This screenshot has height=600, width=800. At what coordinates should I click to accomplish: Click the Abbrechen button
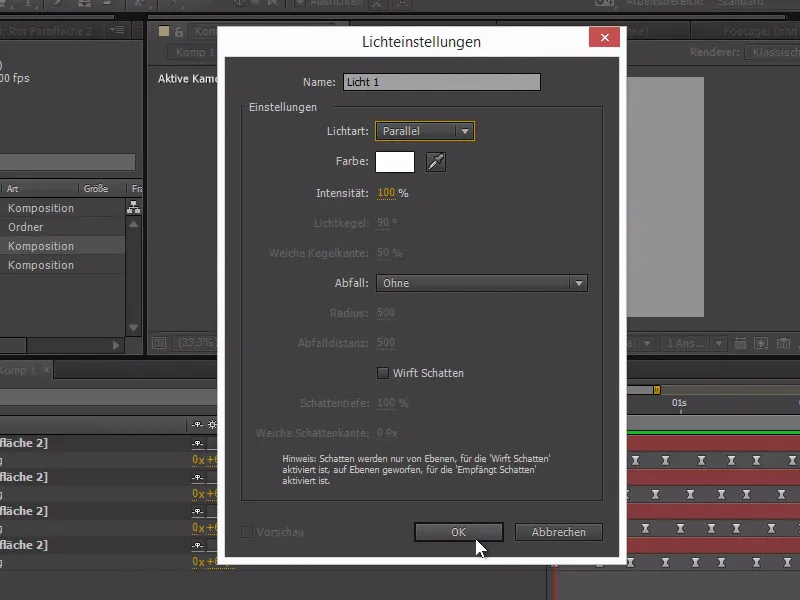[559, 532]
